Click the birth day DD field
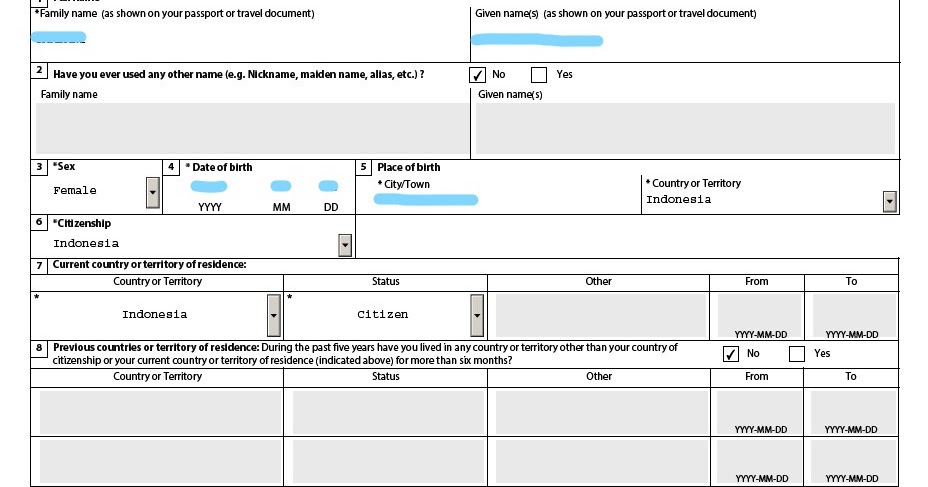 pyautogui.click(x=328, y=186)
